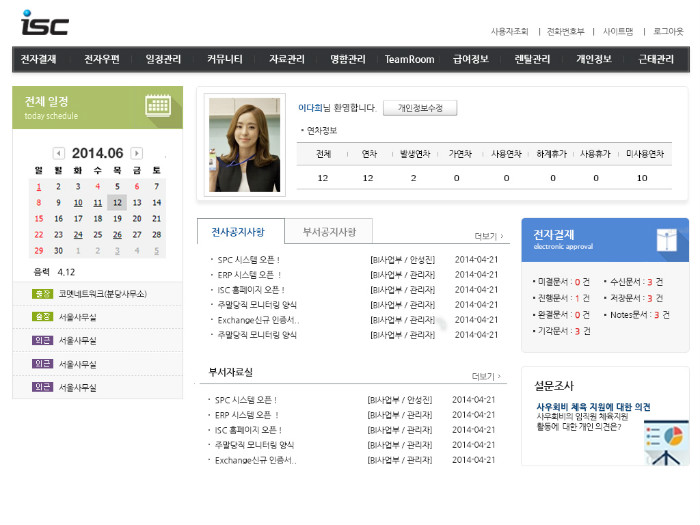Open the 전자결재 top menu
This screenshot has width=700, height=525.
coord(38,59)
